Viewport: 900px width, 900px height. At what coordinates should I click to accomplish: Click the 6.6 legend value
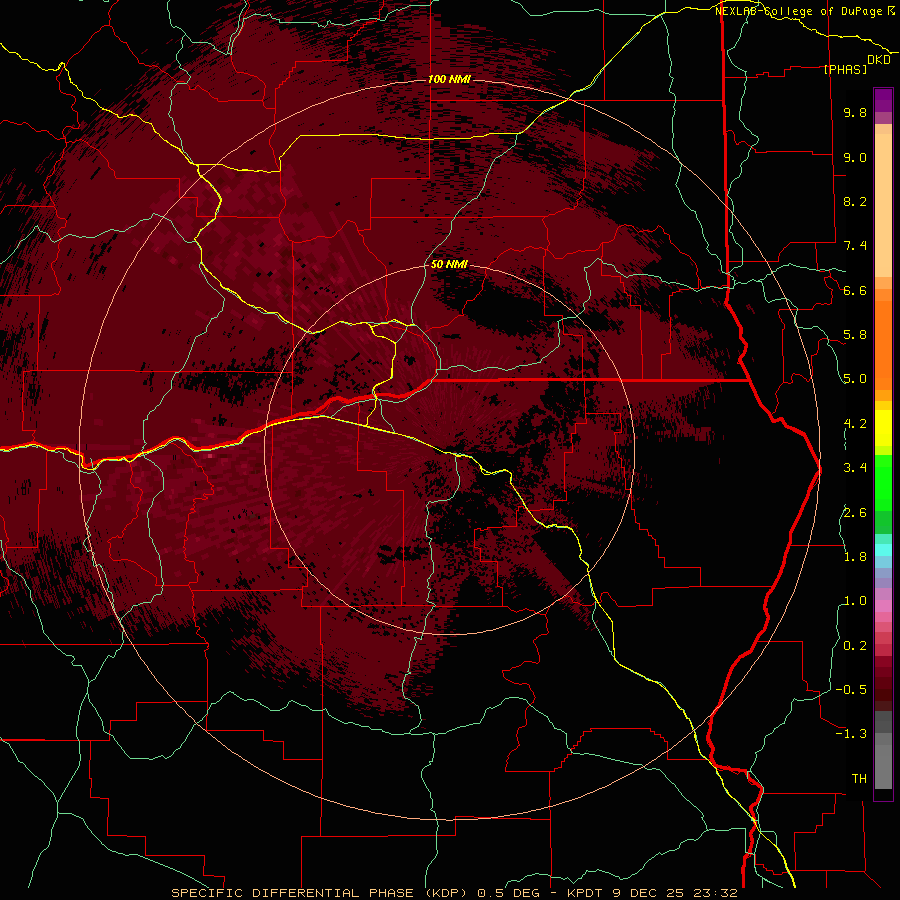(x=855, y=290)
